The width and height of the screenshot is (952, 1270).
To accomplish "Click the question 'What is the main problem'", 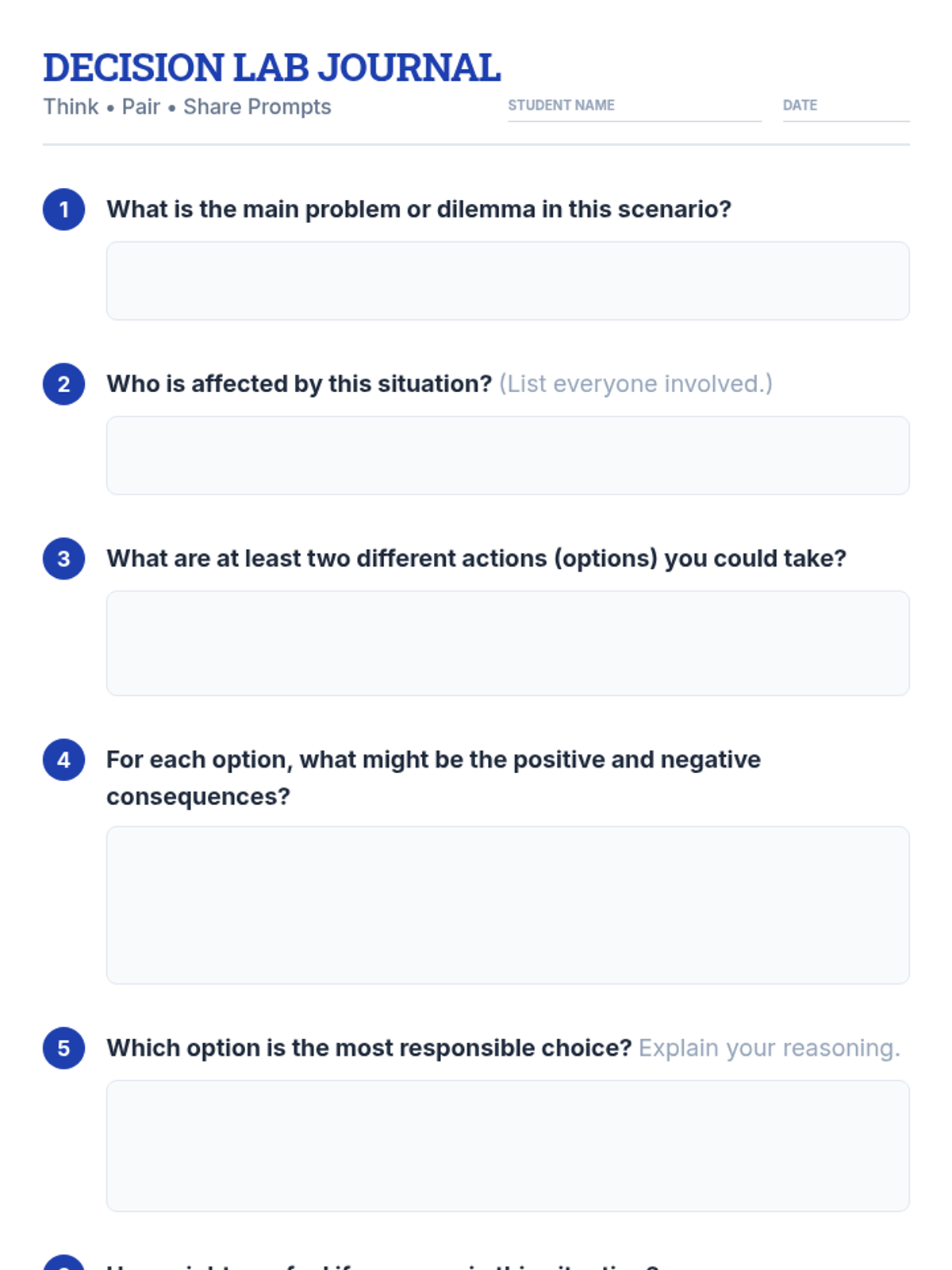I will click(x=419, y=210).
